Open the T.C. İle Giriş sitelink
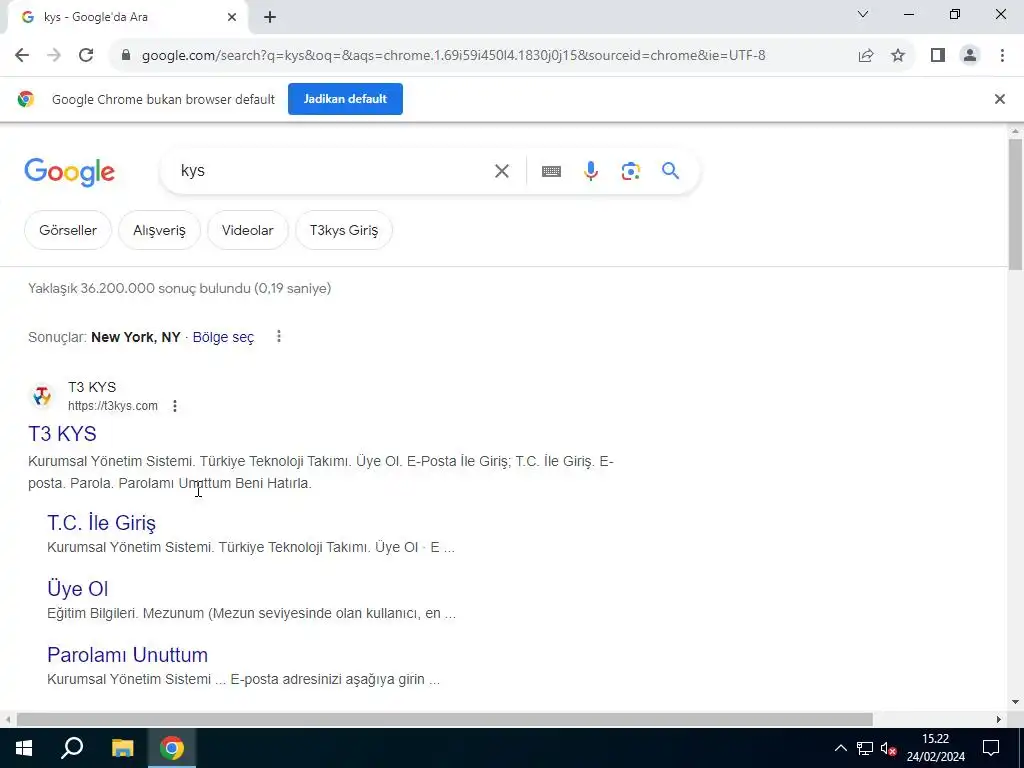 (x=101, y=523)
